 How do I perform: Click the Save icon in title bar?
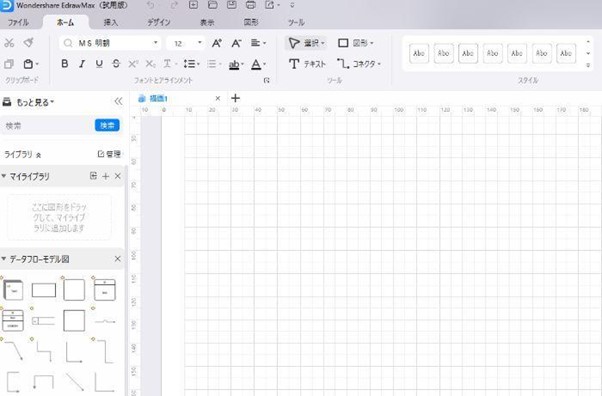coord(232,5)
